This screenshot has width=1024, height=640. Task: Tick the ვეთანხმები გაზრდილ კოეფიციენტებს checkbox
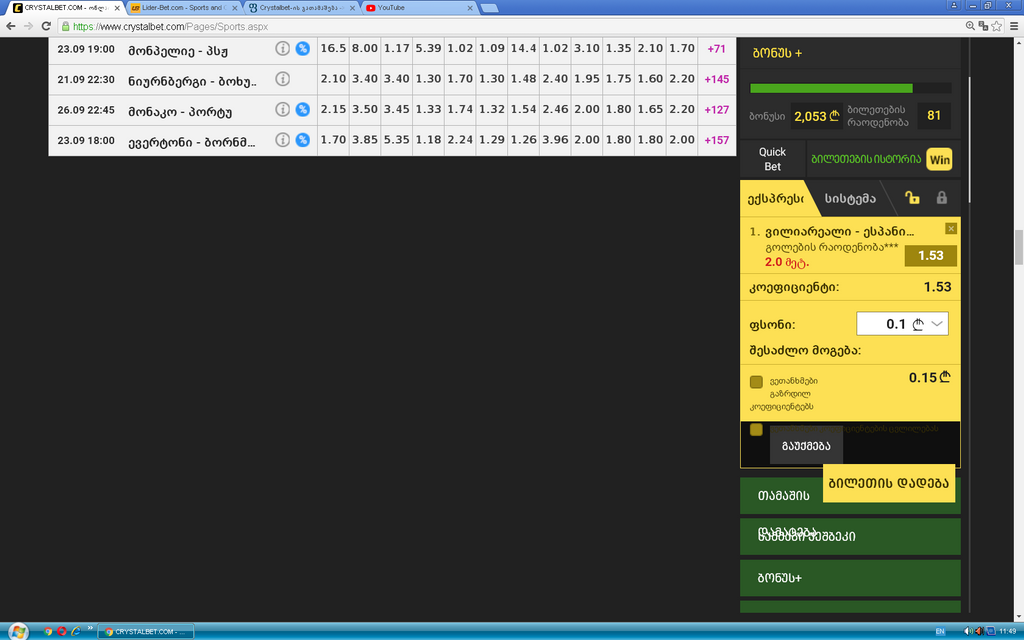tap(756, 381)
